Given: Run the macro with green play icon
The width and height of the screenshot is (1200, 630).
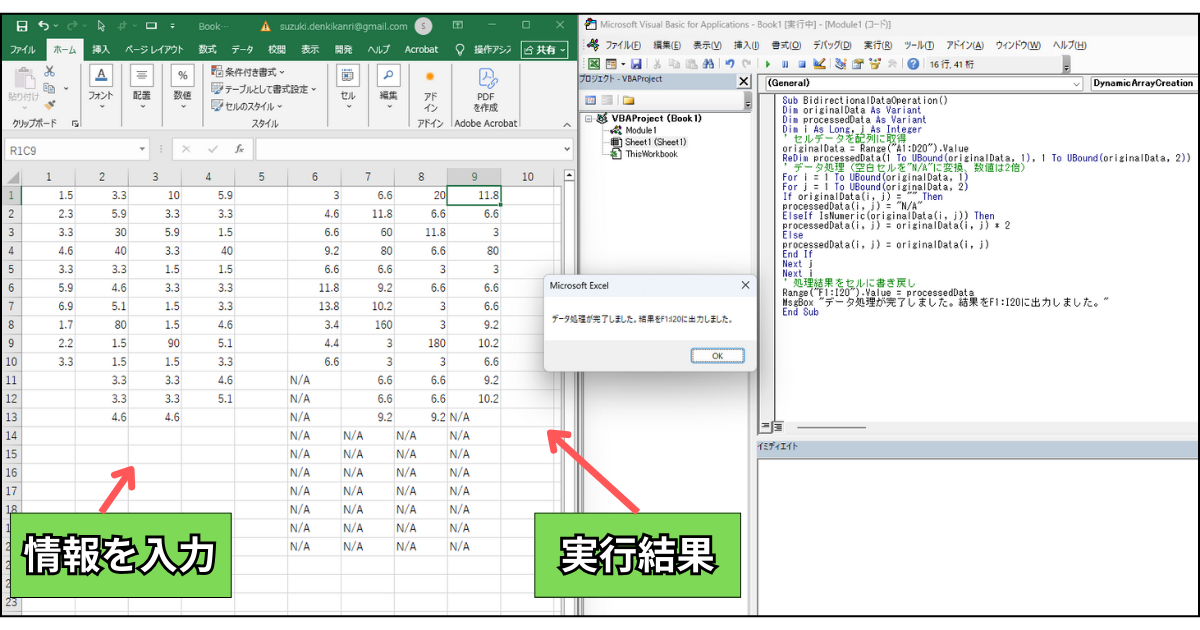Looking at the screenshot, I should 768,64.
